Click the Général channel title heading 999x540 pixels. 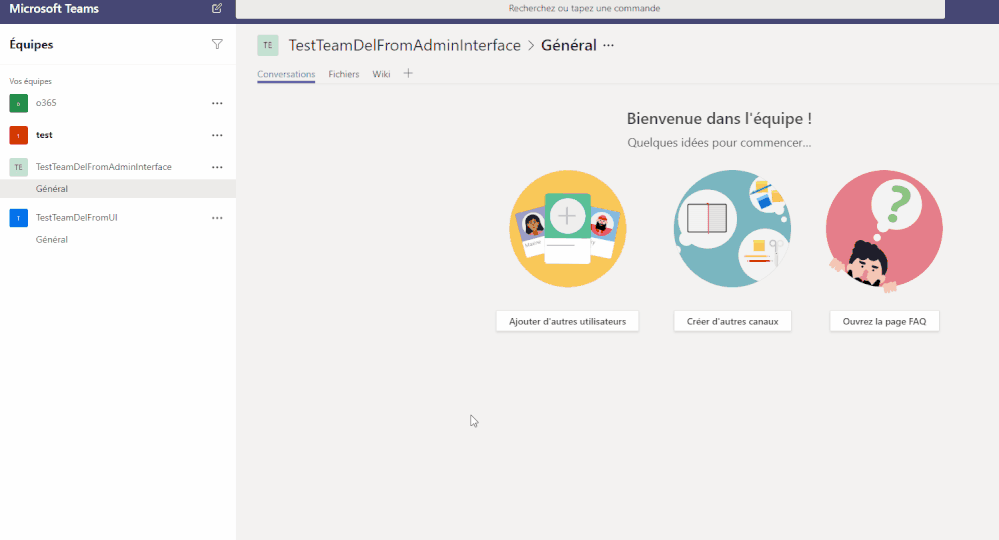569,45
